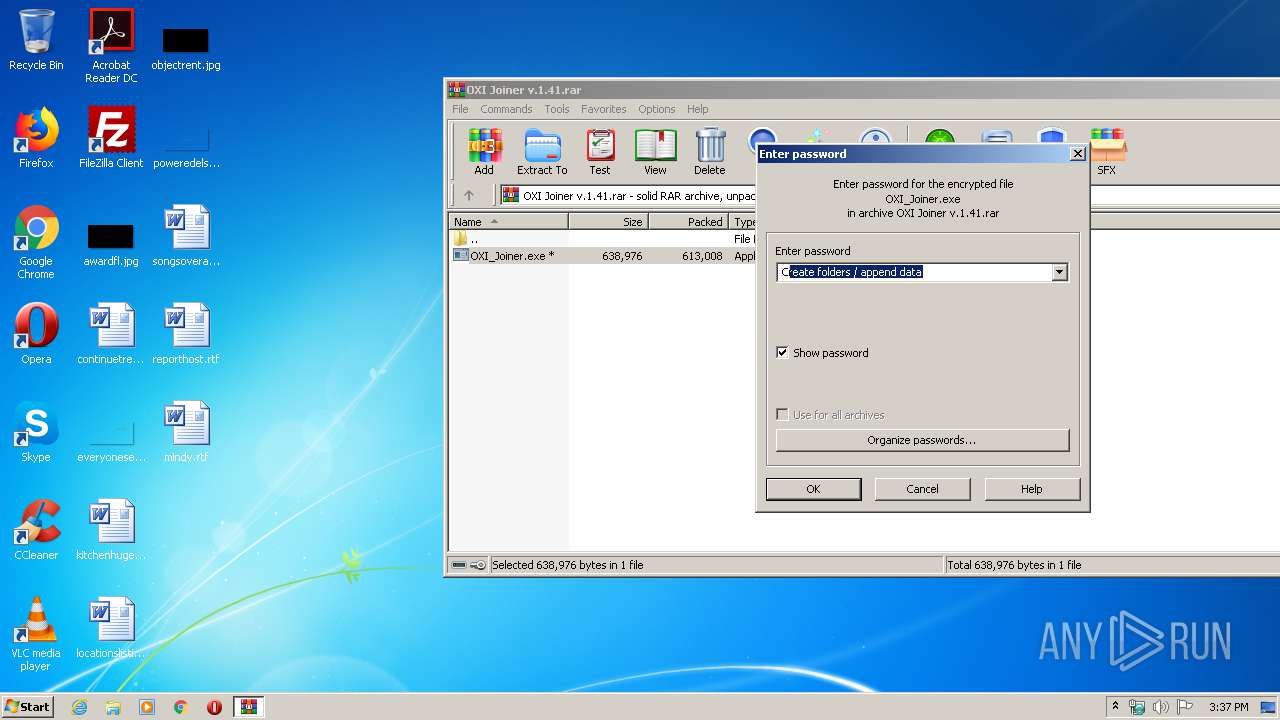
Task: Click Cancel in the password dialog
Action: [922, 489]
